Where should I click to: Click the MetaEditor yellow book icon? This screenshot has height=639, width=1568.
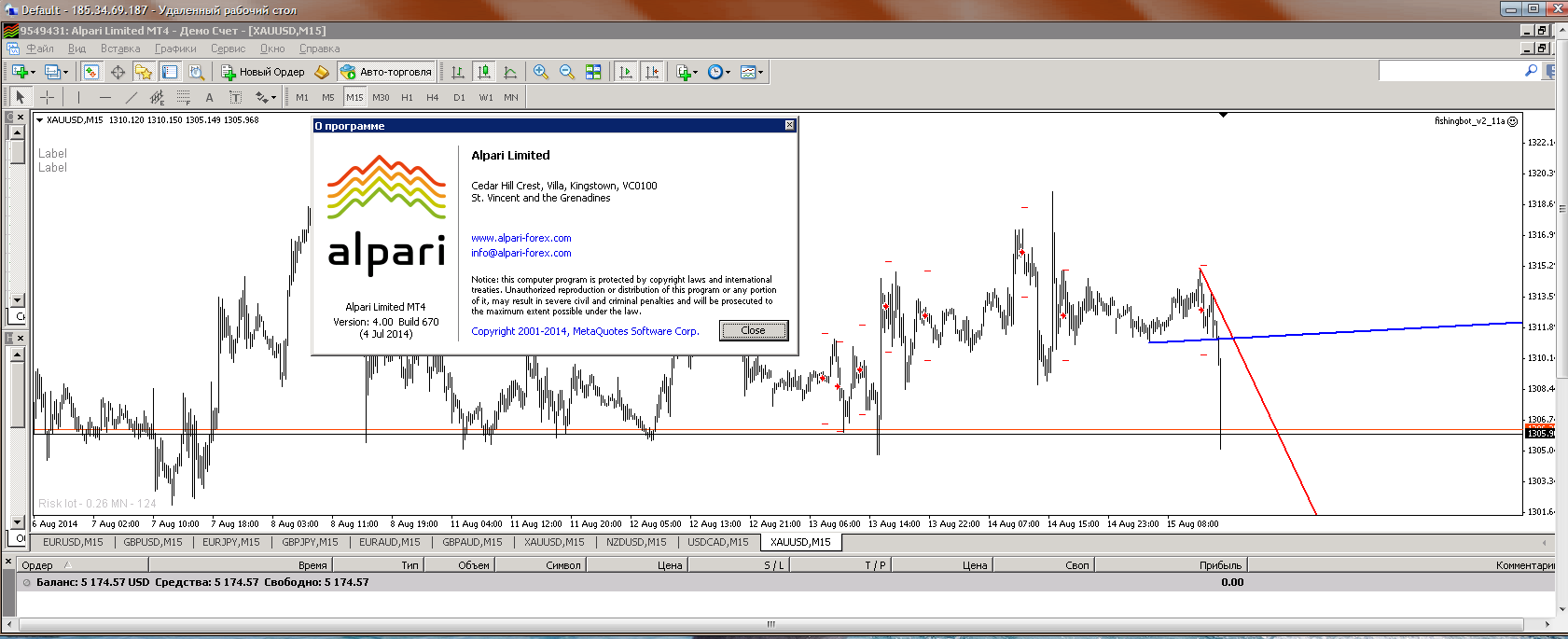pyautogui.click(x=322, y=72)
